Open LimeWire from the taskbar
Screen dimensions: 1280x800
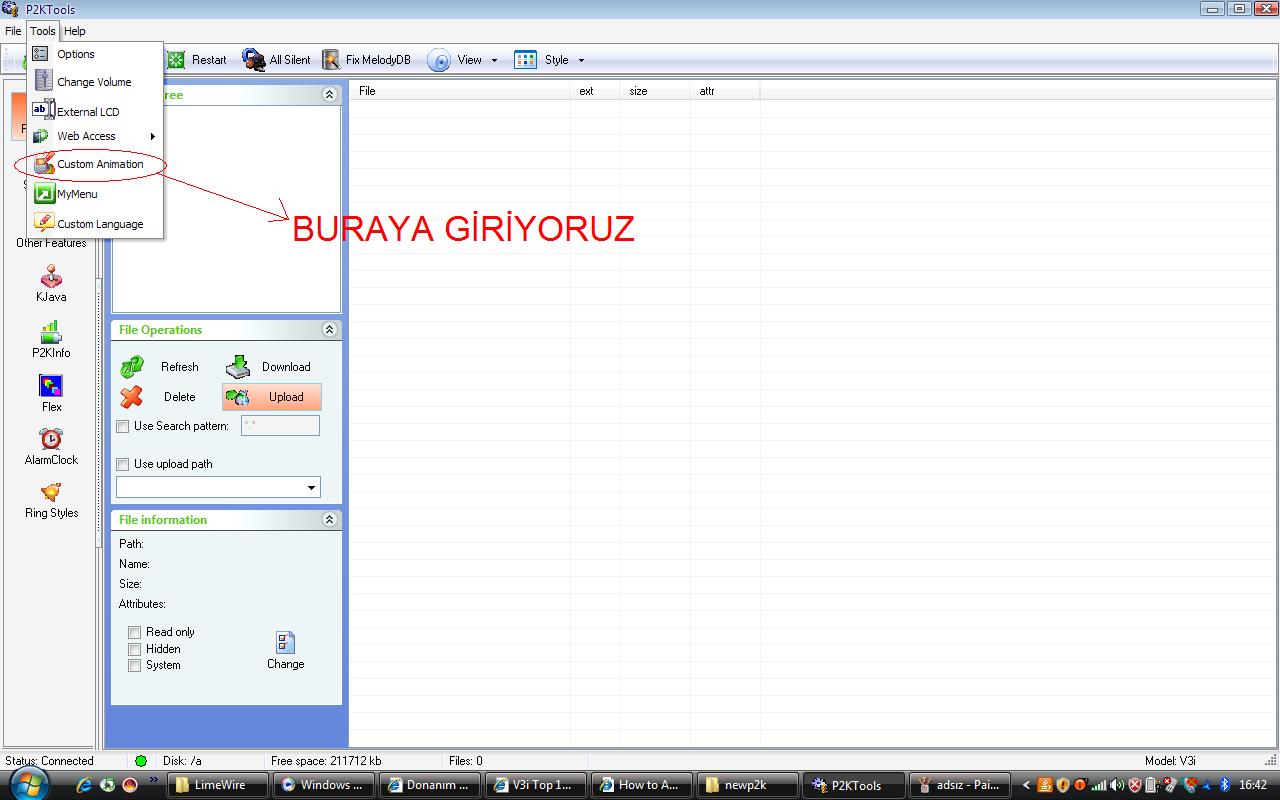point(218,785)
